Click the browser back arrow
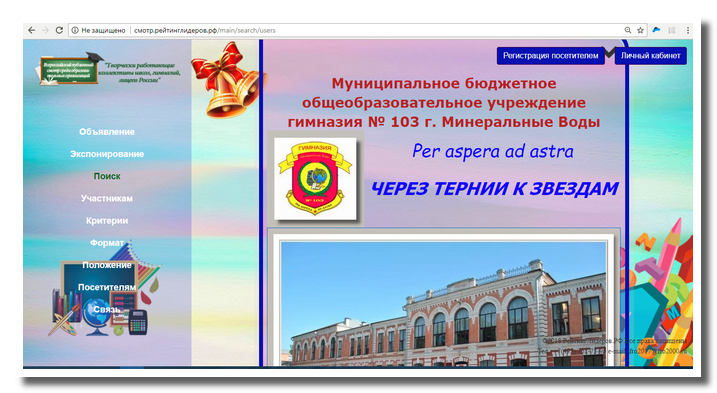This screenshot has height=393, width=717. [x=31, y=30]
